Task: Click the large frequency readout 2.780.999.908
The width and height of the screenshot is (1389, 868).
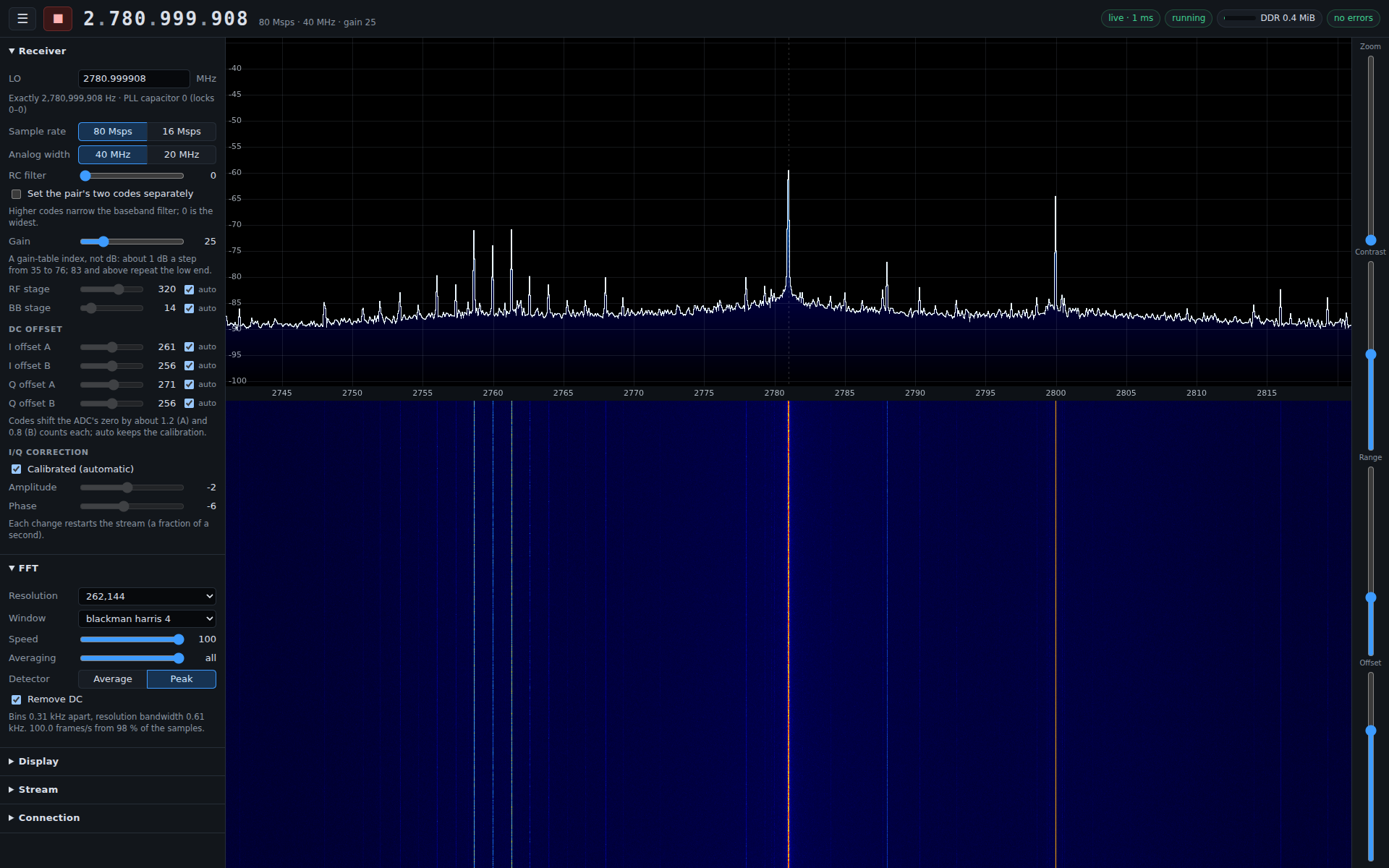Action: [166, 19]
